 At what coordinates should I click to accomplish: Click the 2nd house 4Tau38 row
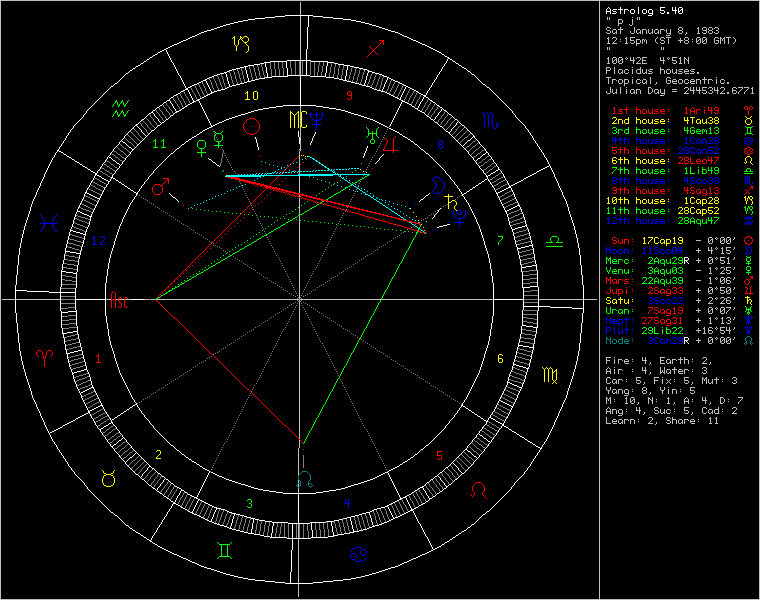(x=681, y=121)
